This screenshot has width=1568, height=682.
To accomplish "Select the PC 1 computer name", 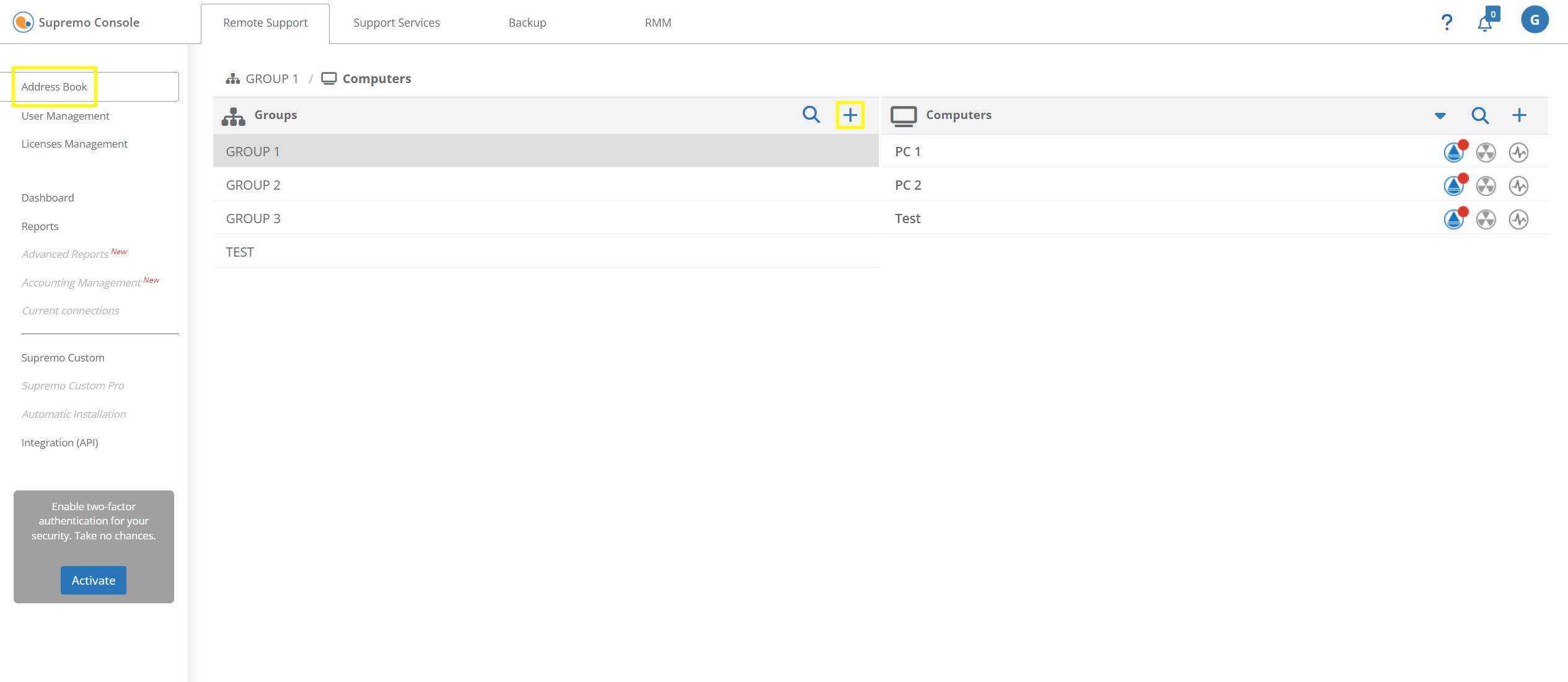I will click(907, 152).
